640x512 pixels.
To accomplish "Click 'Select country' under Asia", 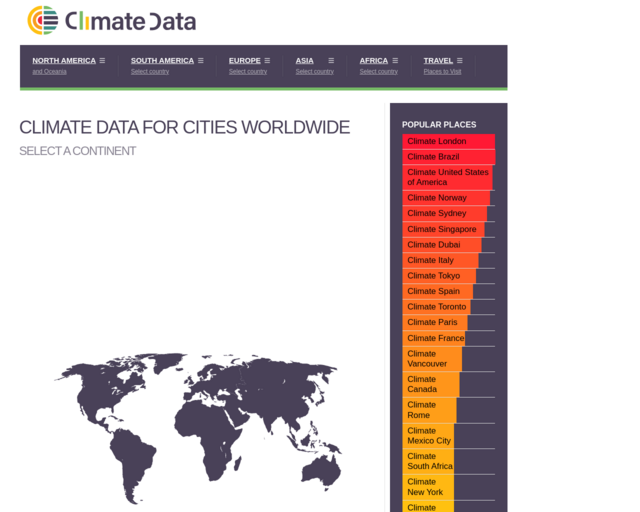I will pos(315,71).
